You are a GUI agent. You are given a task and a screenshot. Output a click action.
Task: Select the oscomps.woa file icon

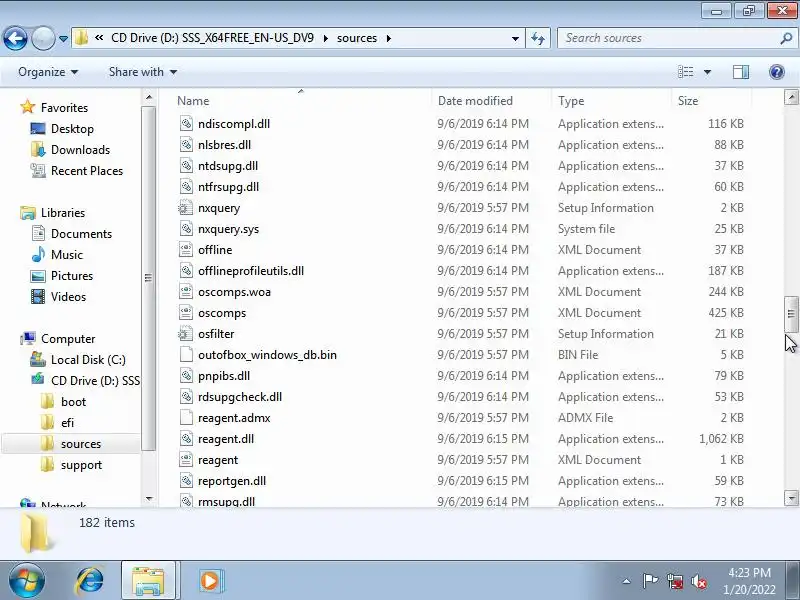point(186,292)
